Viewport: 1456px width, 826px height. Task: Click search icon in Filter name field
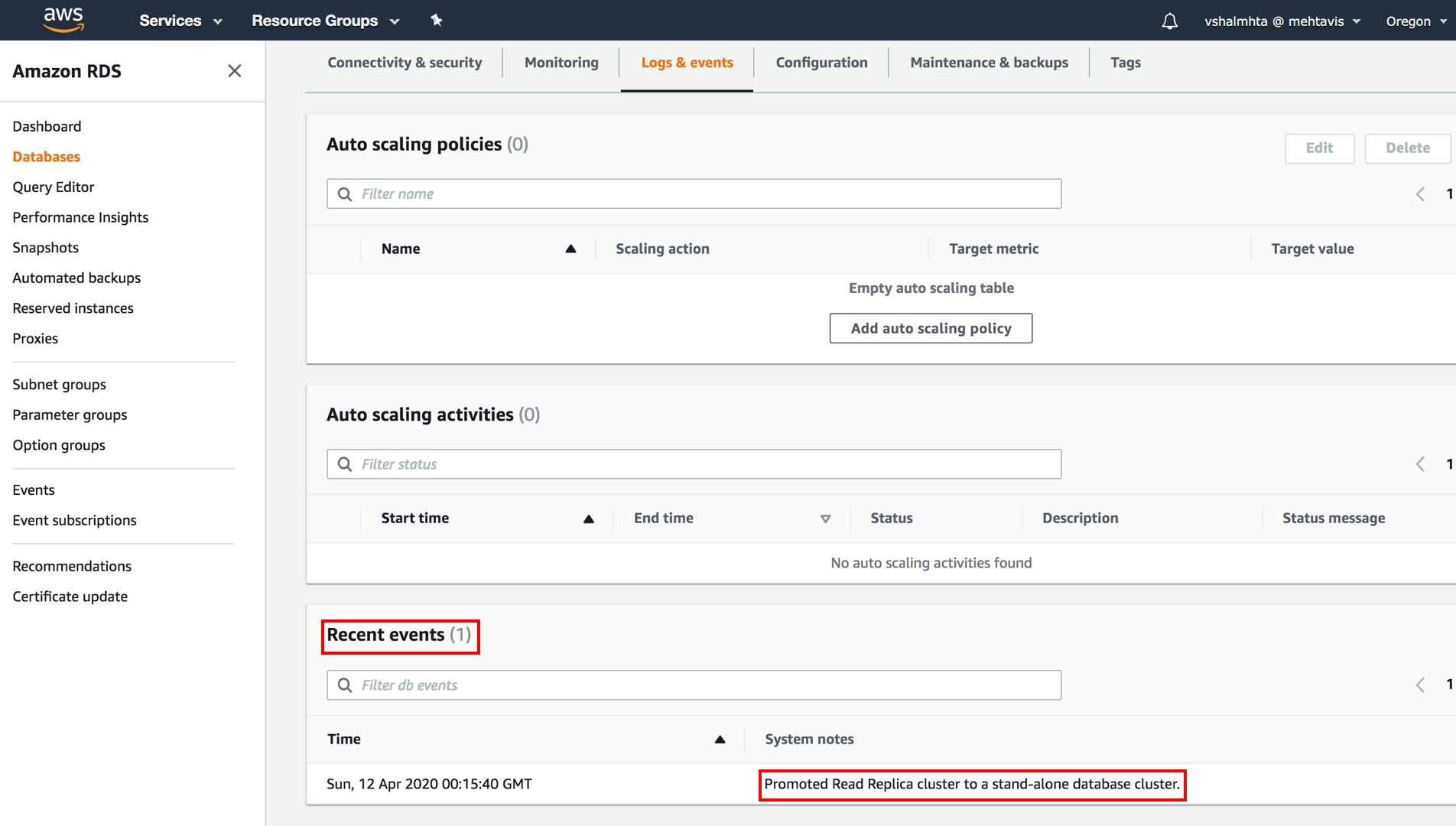coord(345,194)
